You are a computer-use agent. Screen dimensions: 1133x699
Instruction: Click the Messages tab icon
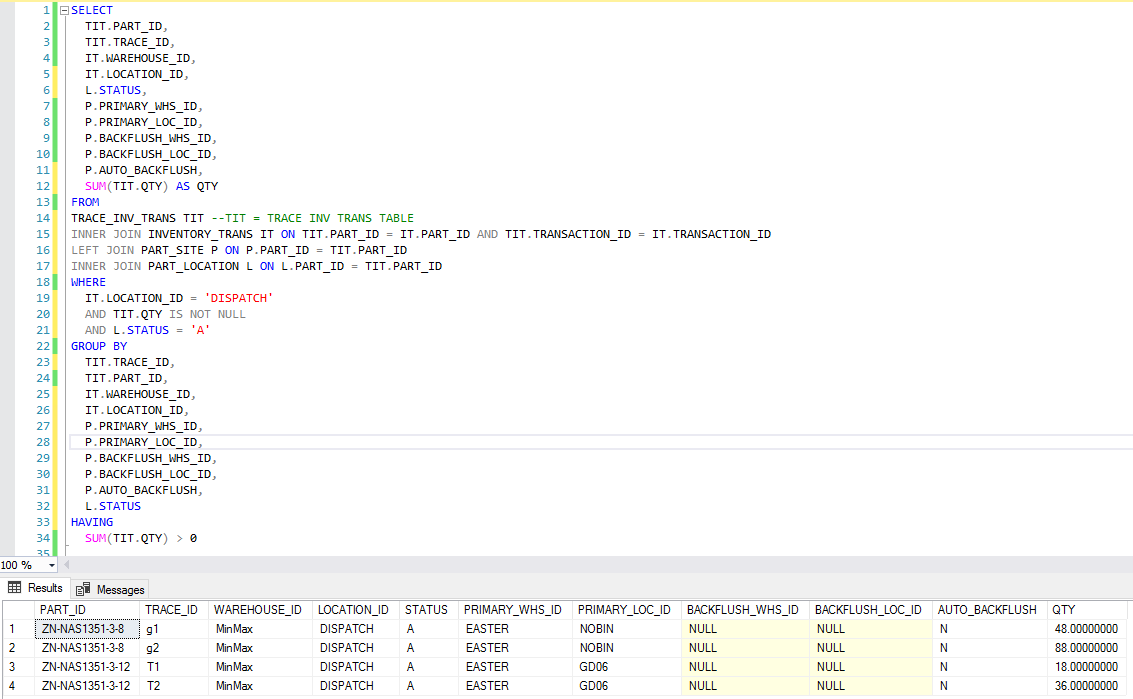point(83,590)
